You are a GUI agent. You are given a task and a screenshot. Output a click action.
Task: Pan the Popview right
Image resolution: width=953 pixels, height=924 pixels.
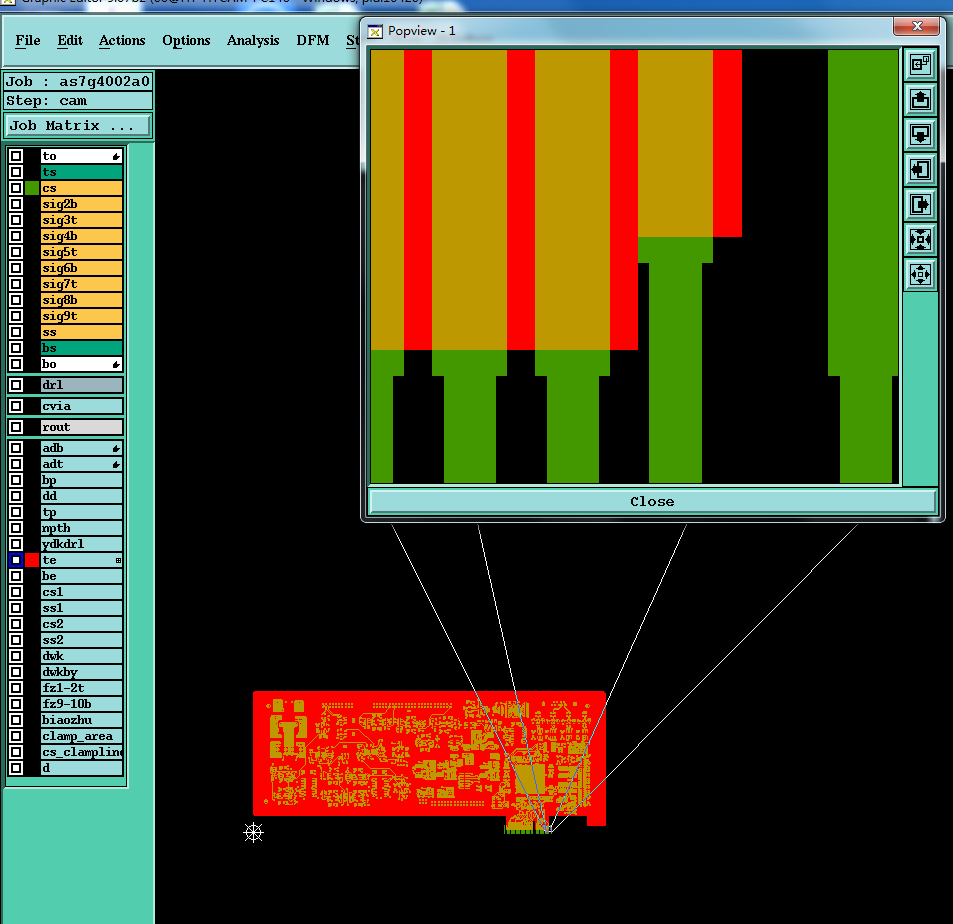pos(920,204)
